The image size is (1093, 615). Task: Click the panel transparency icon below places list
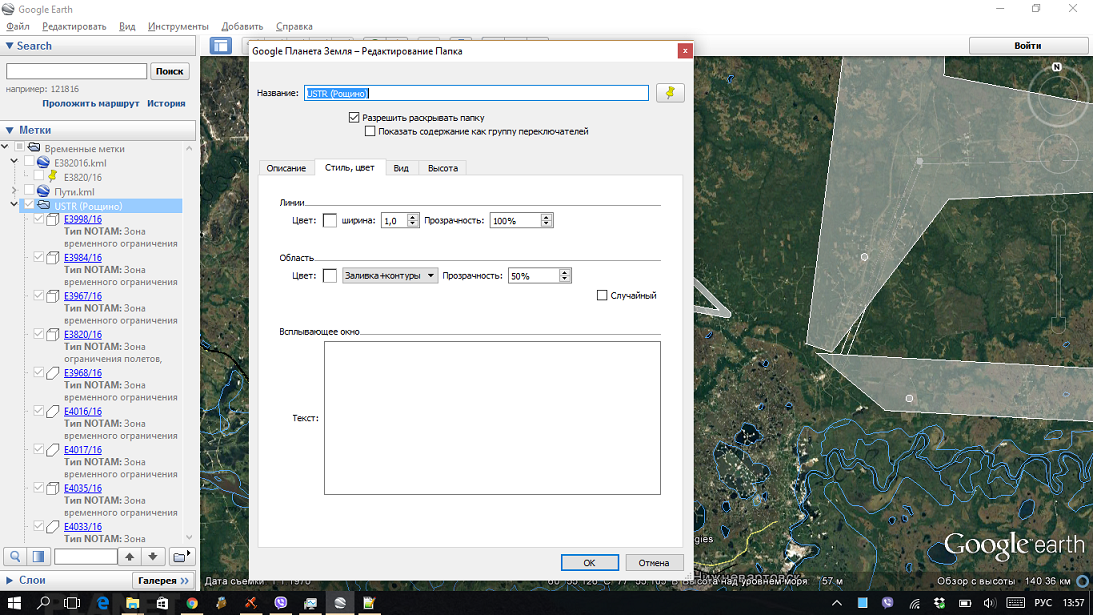point(39,556)
